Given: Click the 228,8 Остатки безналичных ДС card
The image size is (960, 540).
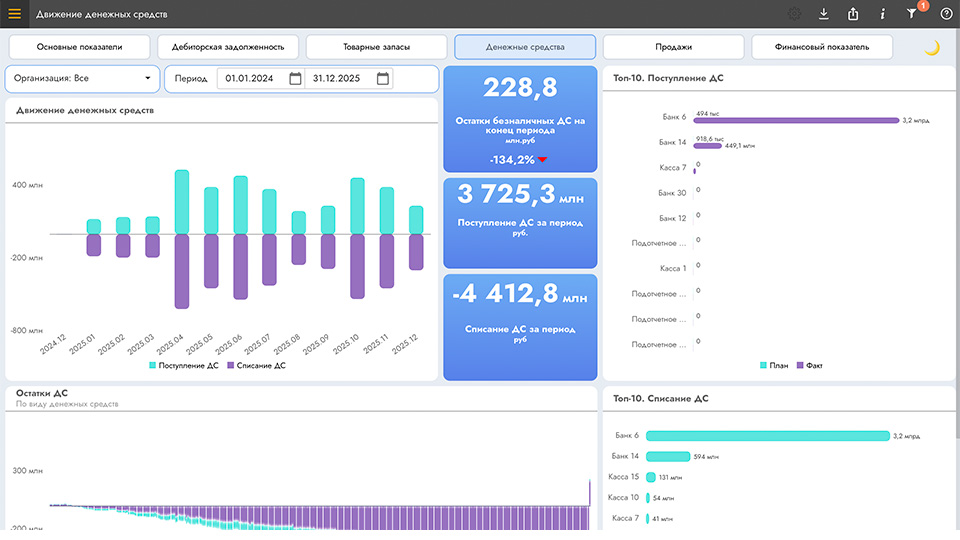Looking at the screenshot, I should [520, 119].
